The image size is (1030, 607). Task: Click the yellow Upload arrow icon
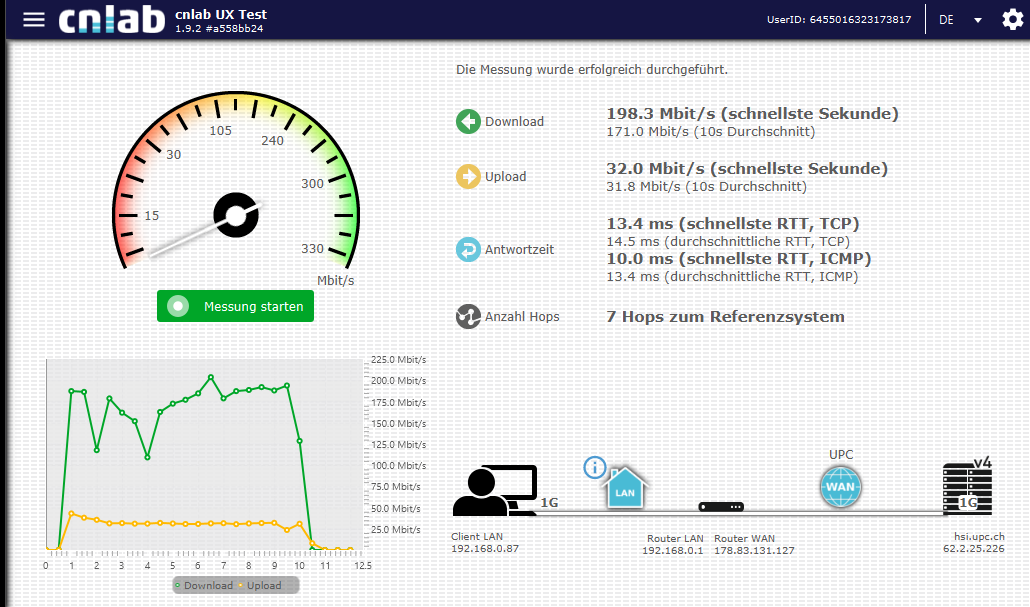468,177
